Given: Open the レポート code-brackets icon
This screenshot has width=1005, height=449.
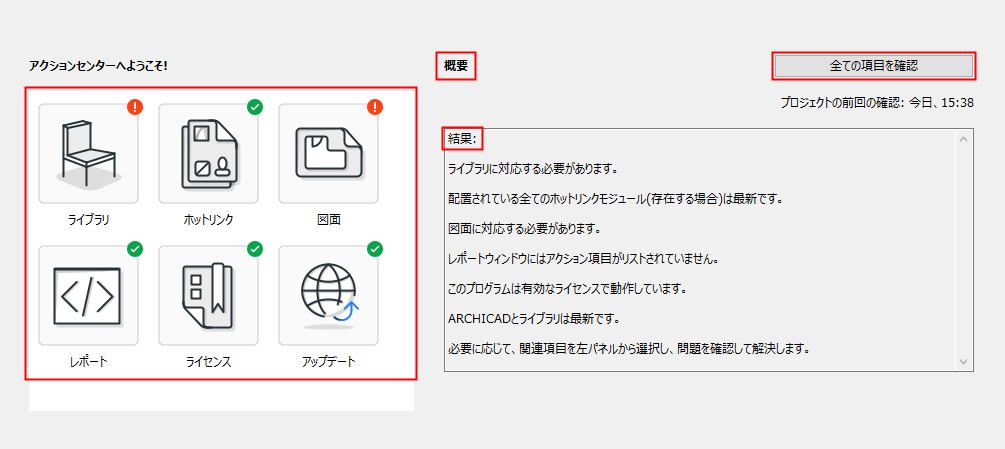Looking at the screenshot, I should point(88,295).
